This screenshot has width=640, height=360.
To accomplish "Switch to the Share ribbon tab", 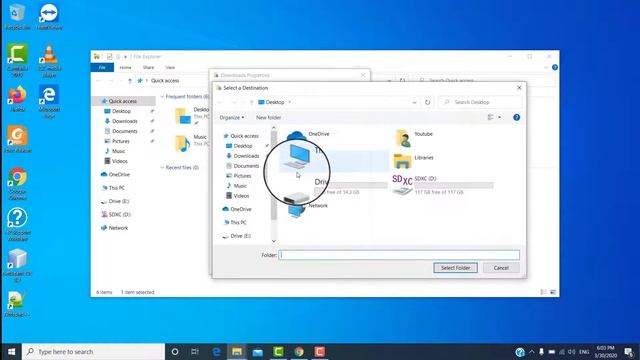I will (x=148, y=67).
